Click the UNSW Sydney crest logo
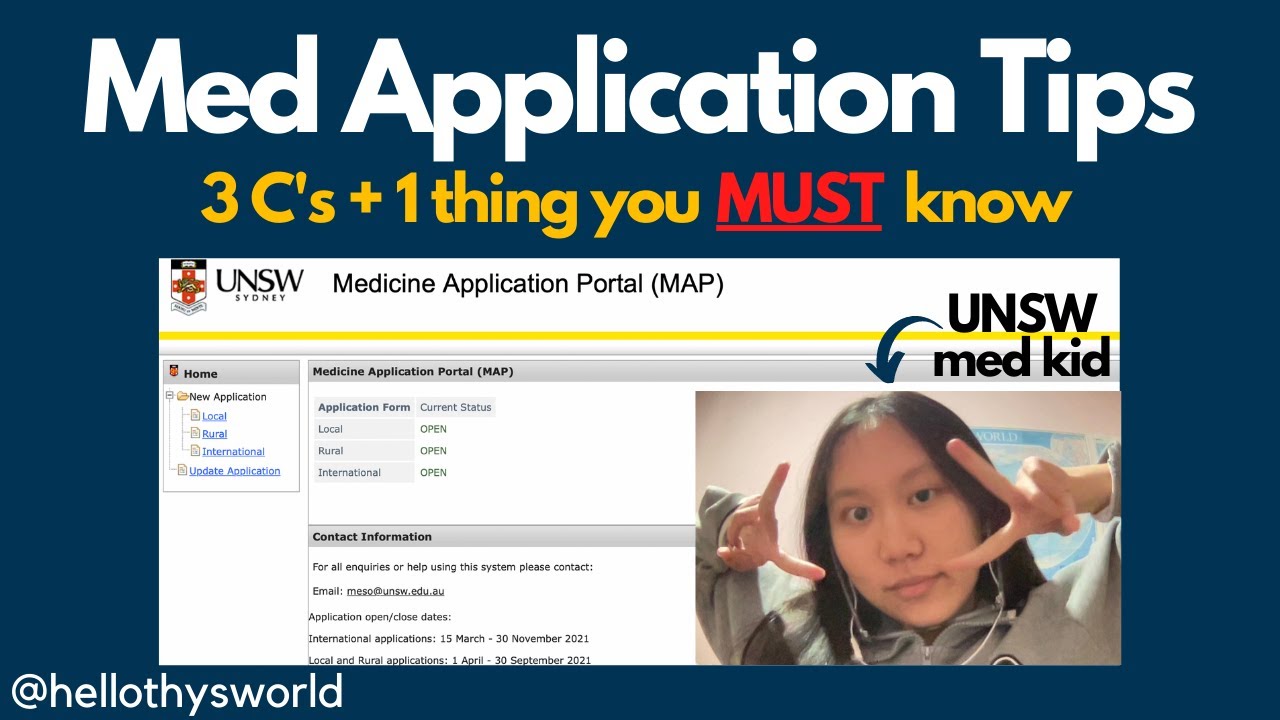1280x720 pixels. [x=188, y=287]
